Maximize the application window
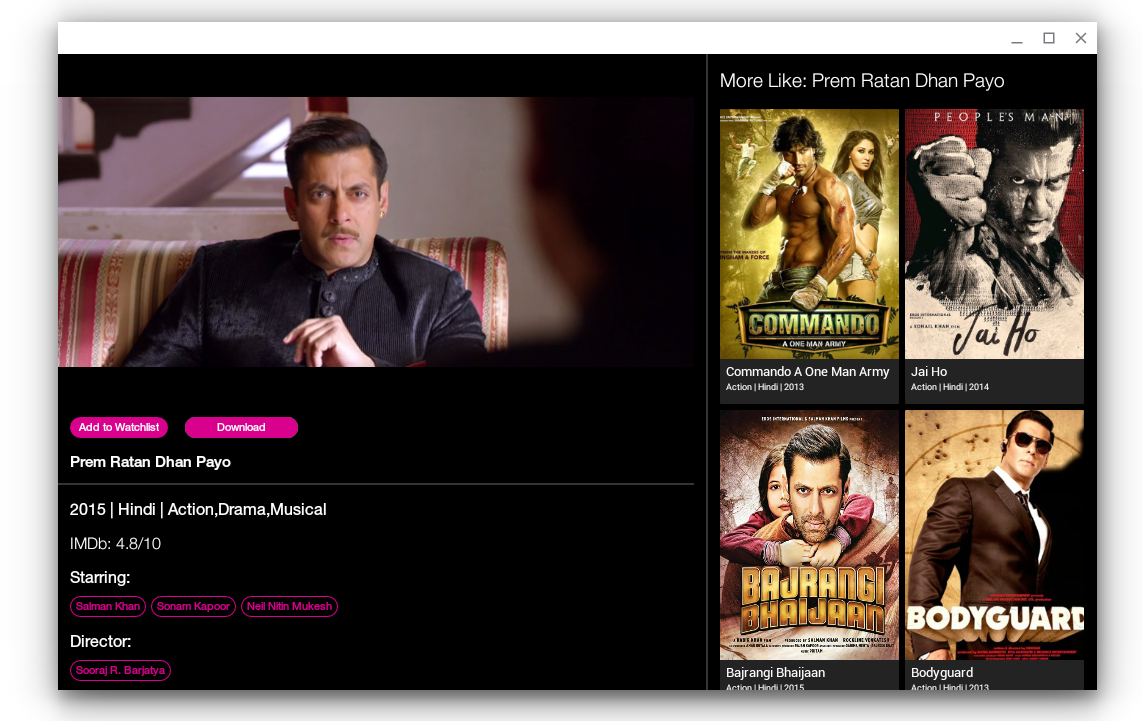The width and height of the screenshot is (1143, 721). coord(1049,38)
